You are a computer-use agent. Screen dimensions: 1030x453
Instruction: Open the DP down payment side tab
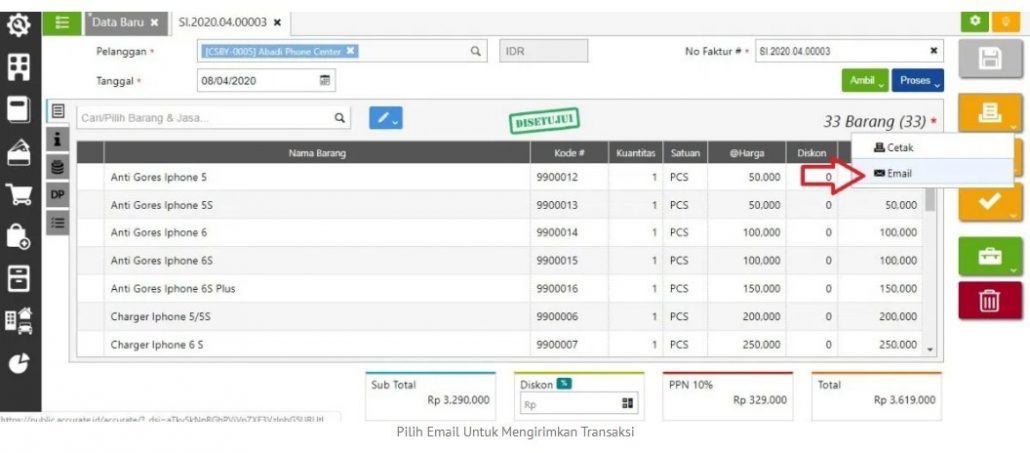pyautogui.click(x=58, y=195)
